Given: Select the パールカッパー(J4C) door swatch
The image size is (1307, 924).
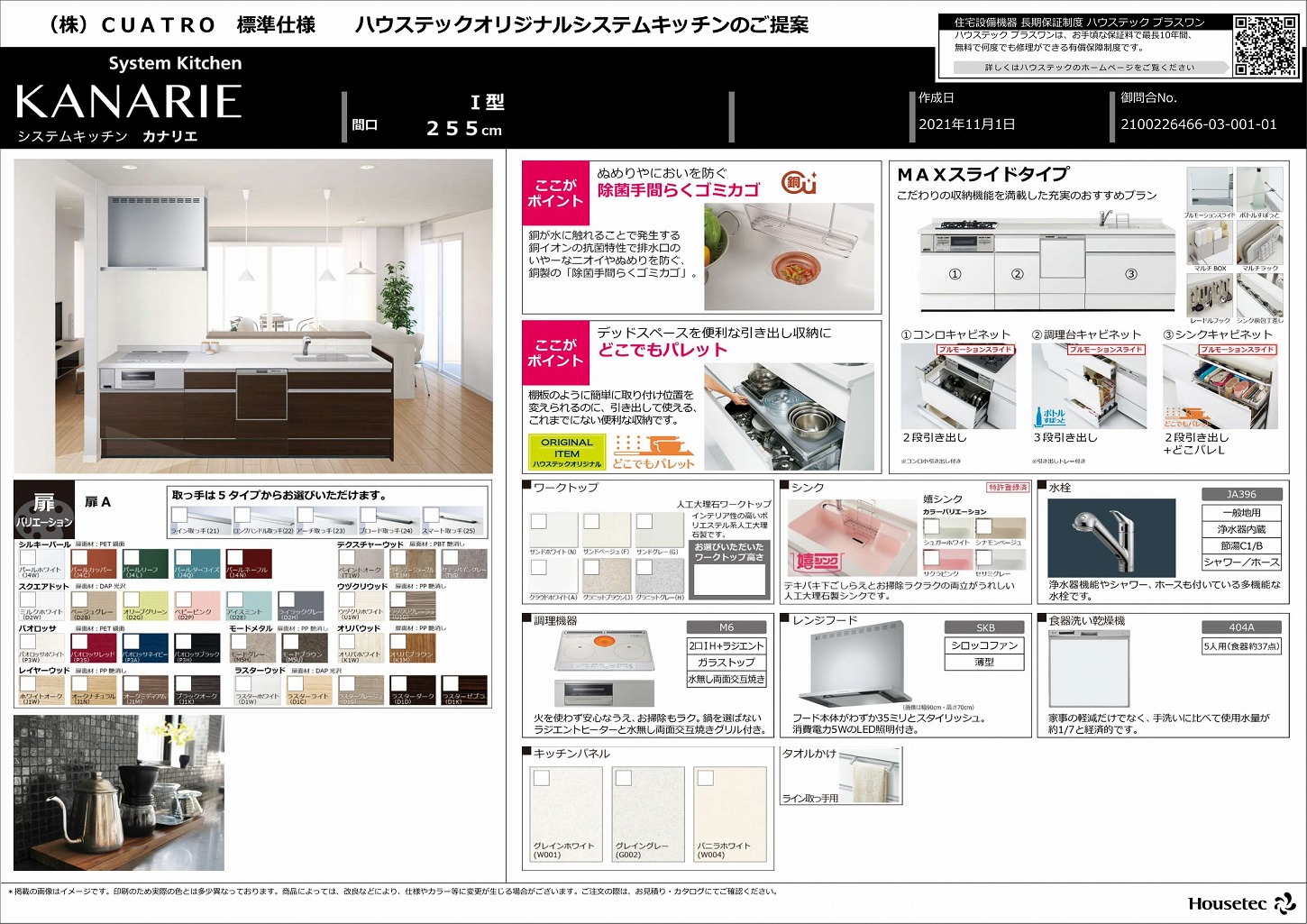Looking at the screenshot, I should 93,564.
